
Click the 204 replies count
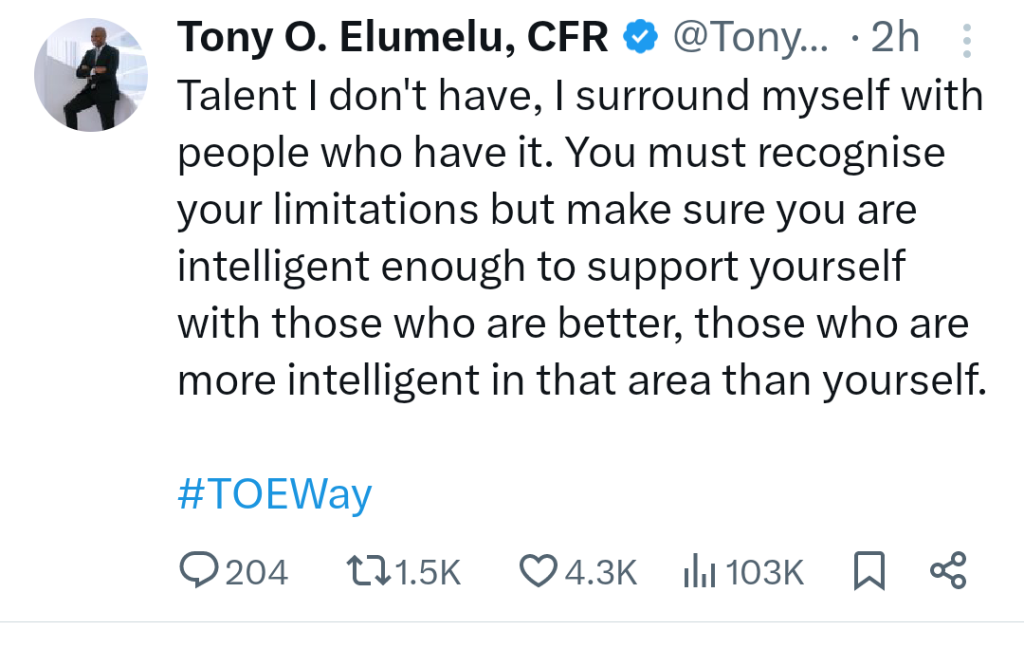pos(256,572)
